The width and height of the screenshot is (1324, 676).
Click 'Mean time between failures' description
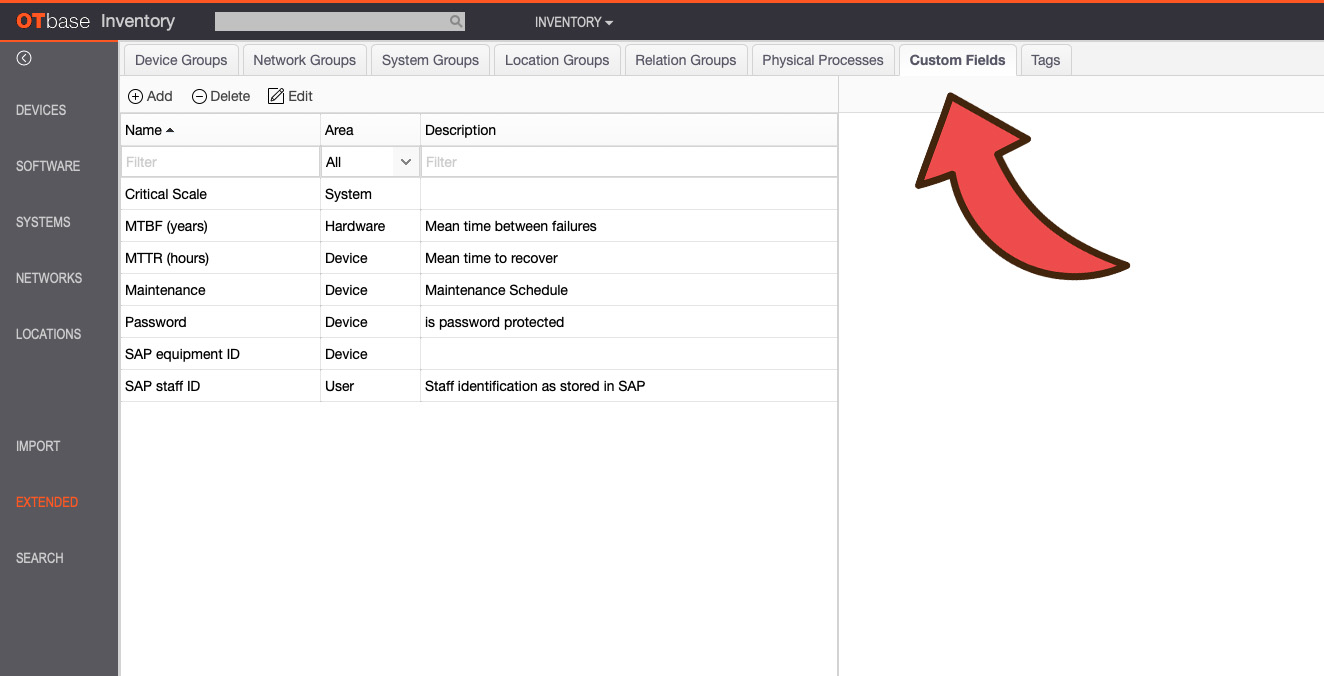pos(511,226)
